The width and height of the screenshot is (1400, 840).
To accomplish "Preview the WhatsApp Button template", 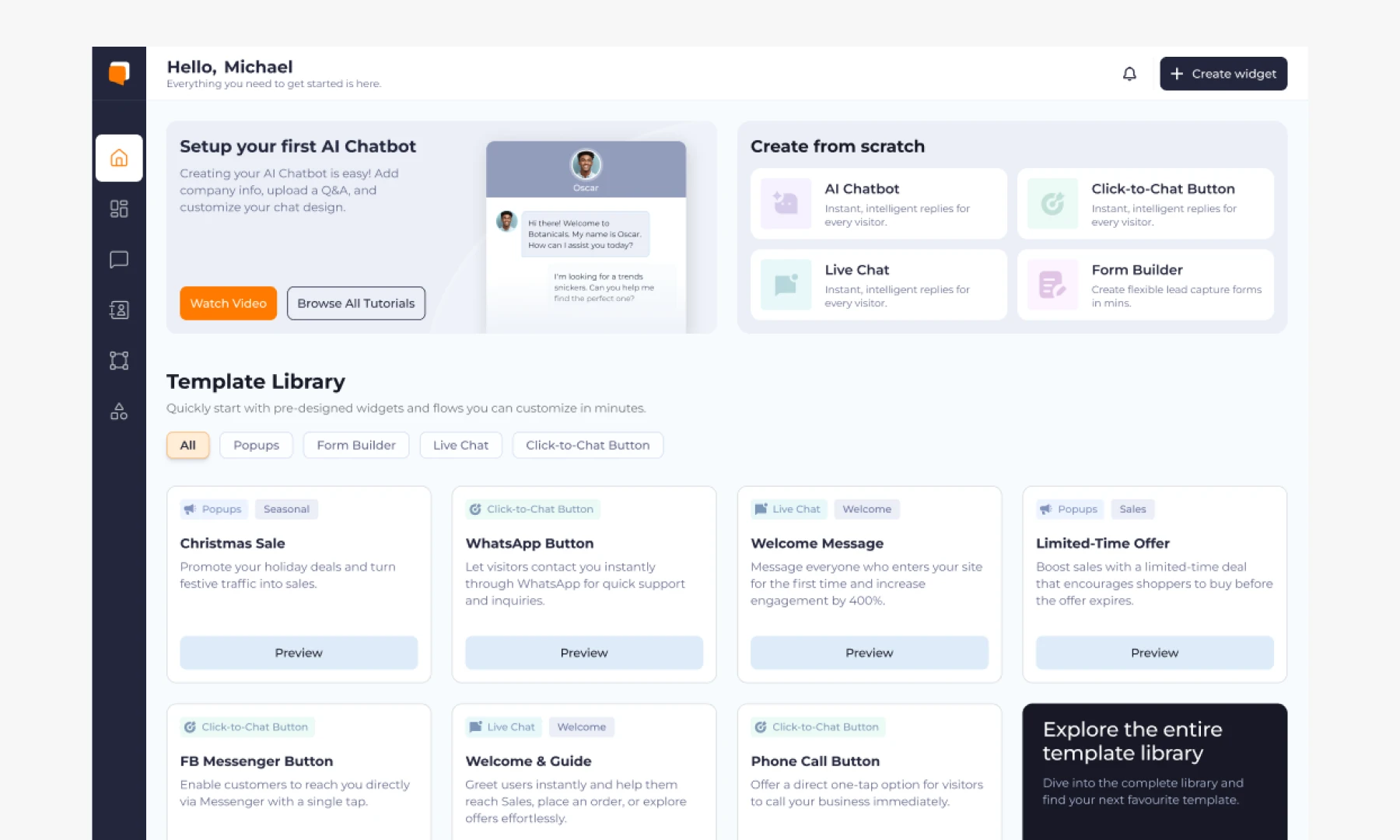I will pos(584,653).
